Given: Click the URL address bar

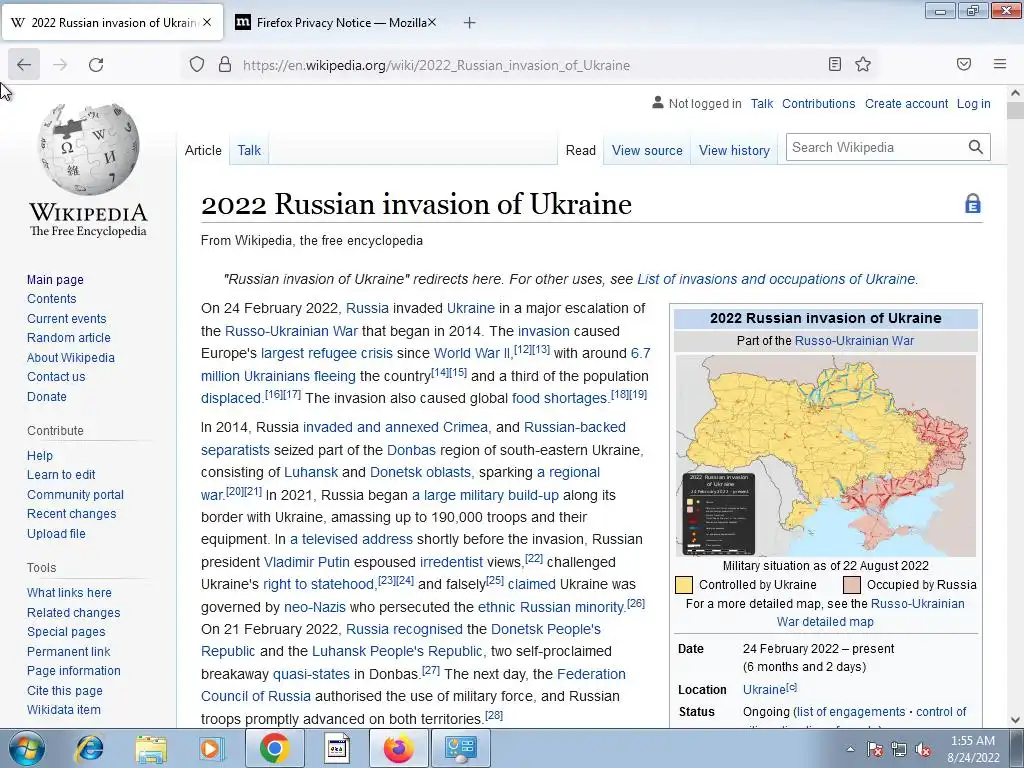Looking at the screenshot, I should (529, 65).
